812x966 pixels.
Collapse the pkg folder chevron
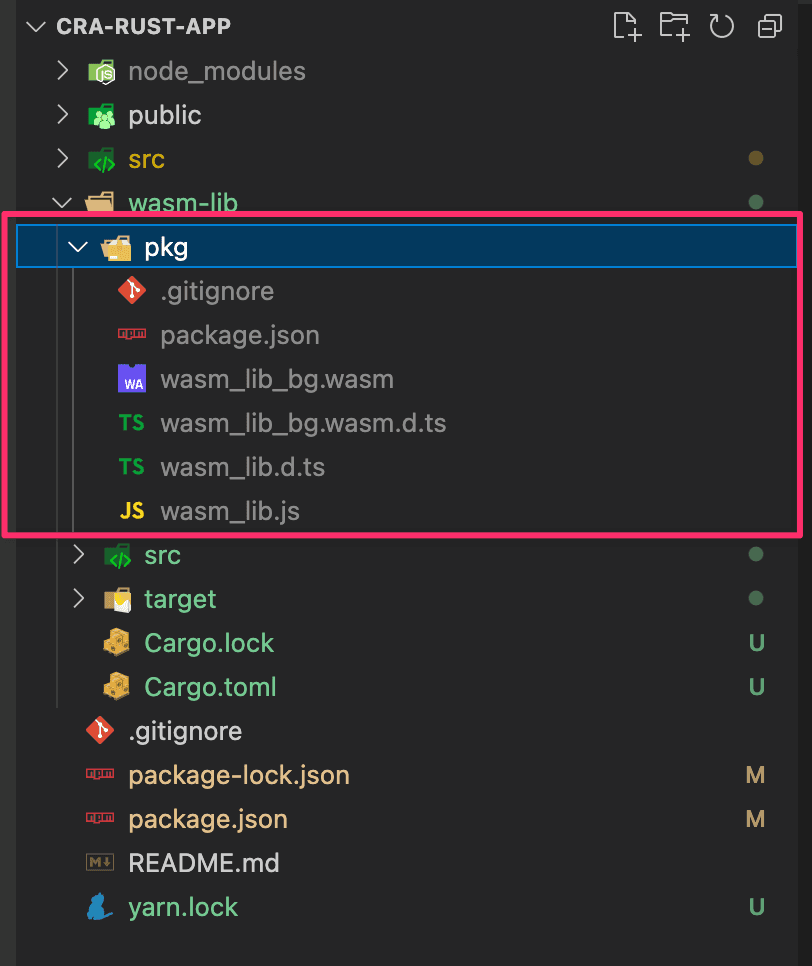[x=78, y=247]
